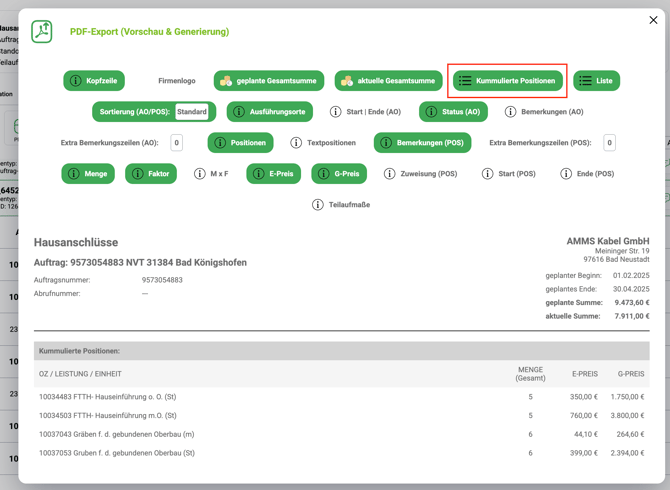Viewport: 670px width, 490px height.
Task: Toggle Status (AO) button
Action: tap(453, 112)
